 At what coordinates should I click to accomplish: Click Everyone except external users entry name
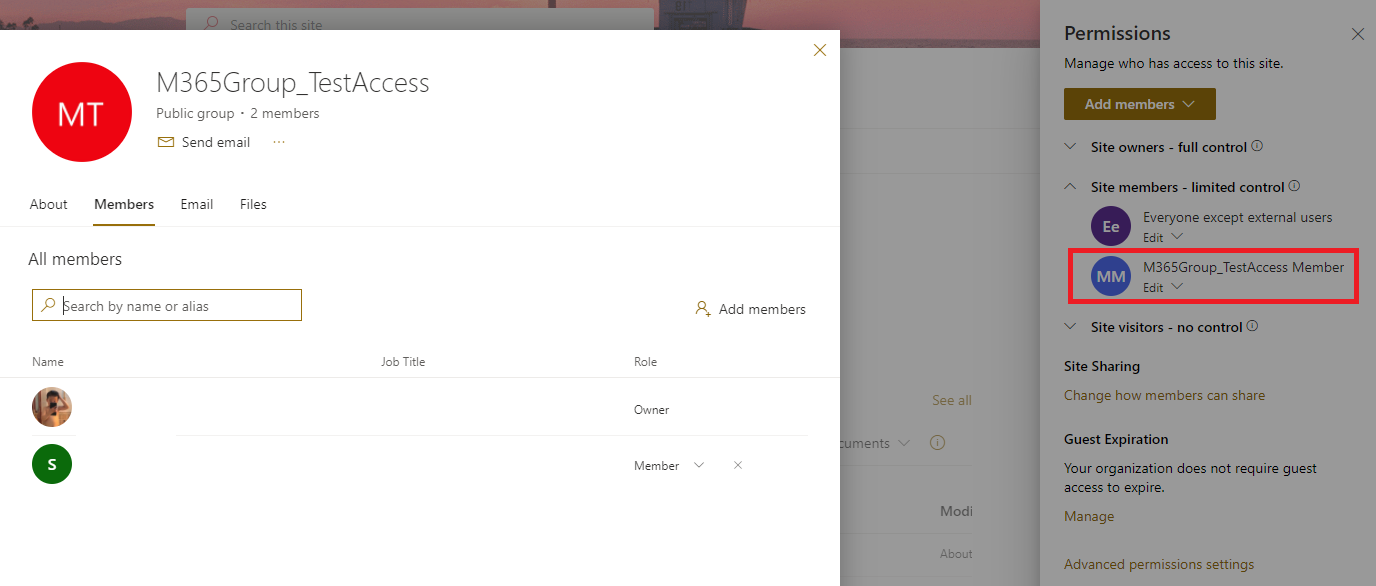[1237, 217]
